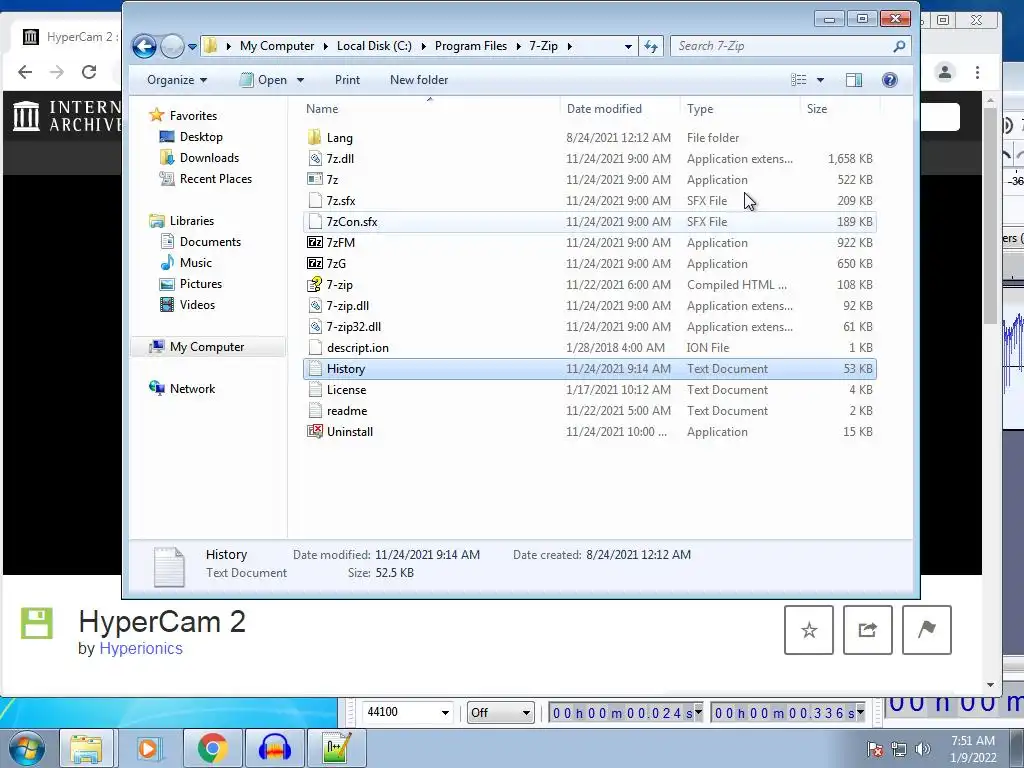This screenshot has height=768, width=1024.
Task: Select the Uninstall application icon
Action: [x=315, y=431]
